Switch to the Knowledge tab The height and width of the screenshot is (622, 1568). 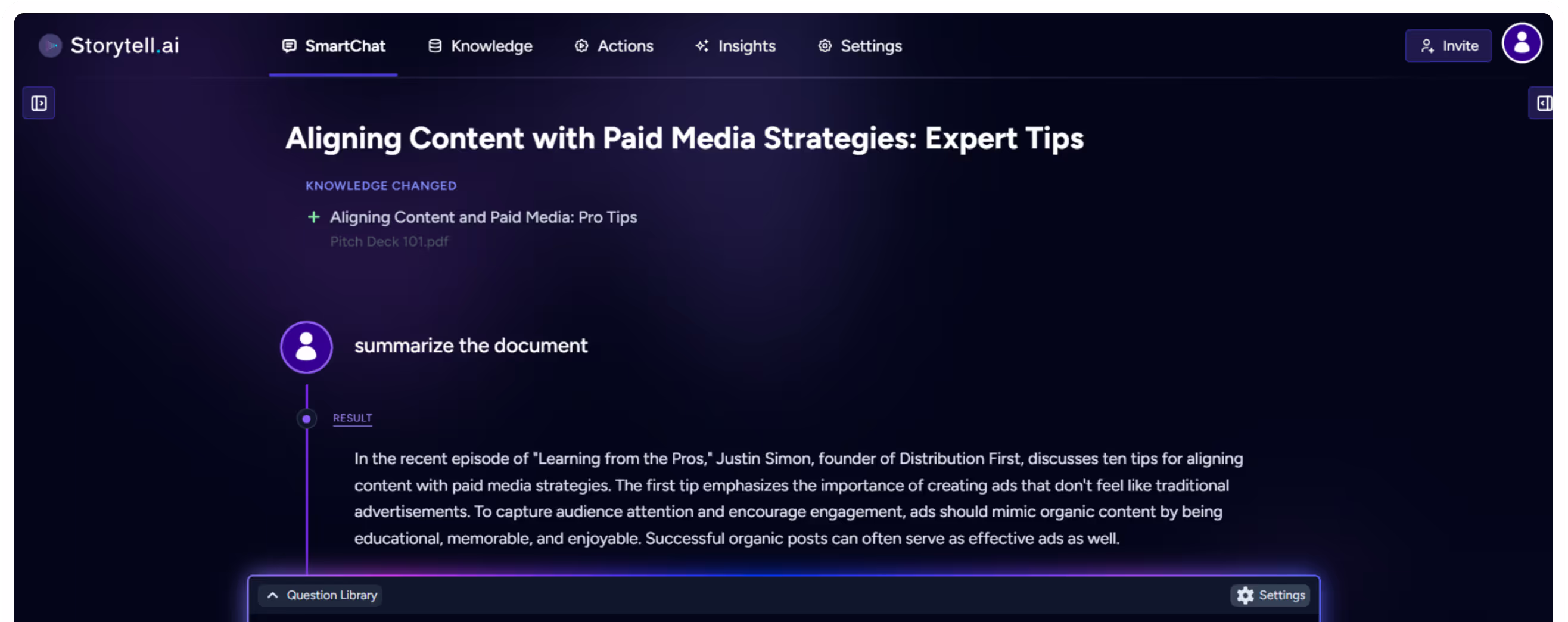pyautogui.click(x=480, y=46)
